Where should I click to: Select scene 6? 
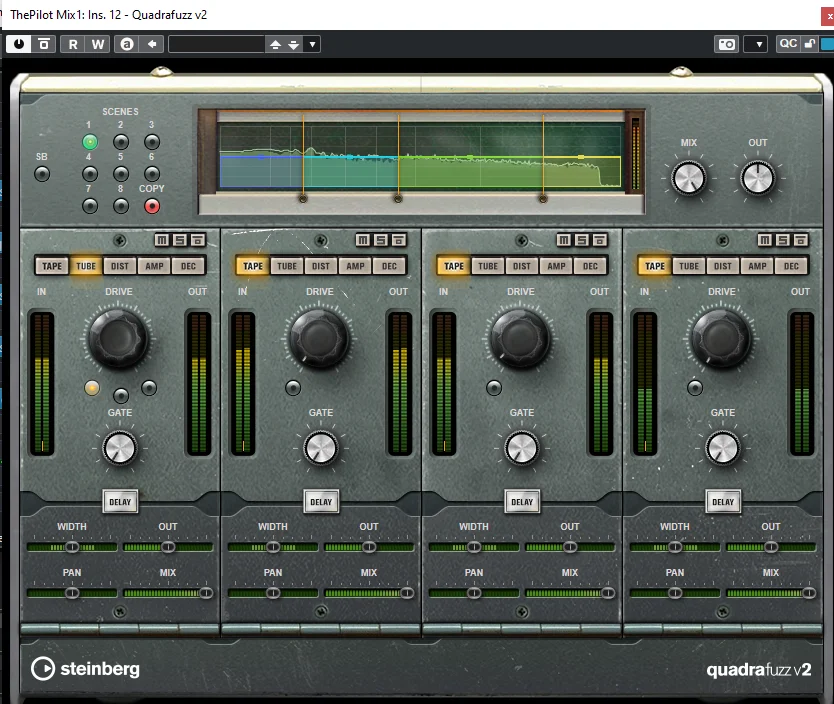(152, 174)
